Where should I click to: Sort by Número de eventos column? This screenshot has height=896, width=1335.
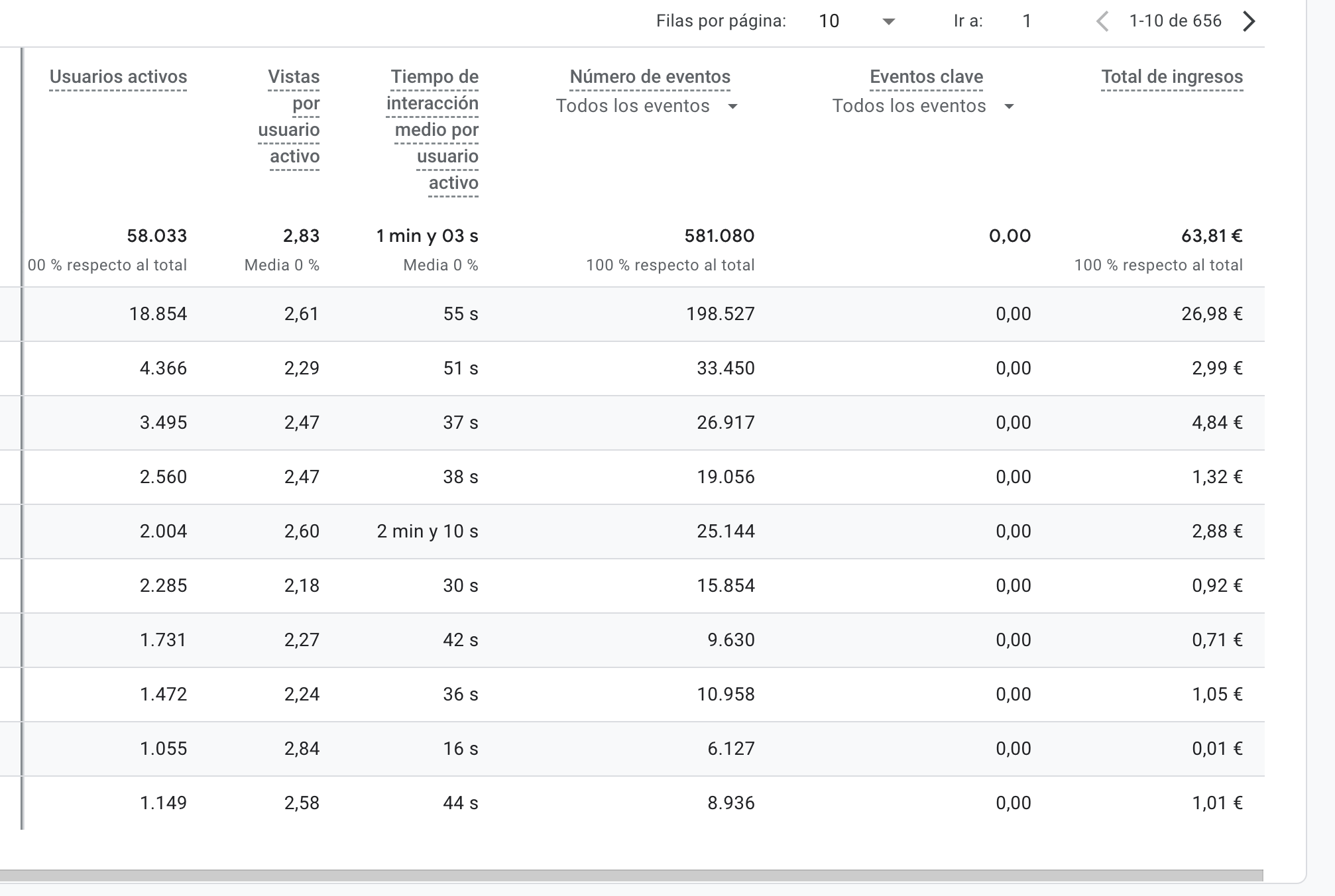pyautogui.click(x=650, y=77)
